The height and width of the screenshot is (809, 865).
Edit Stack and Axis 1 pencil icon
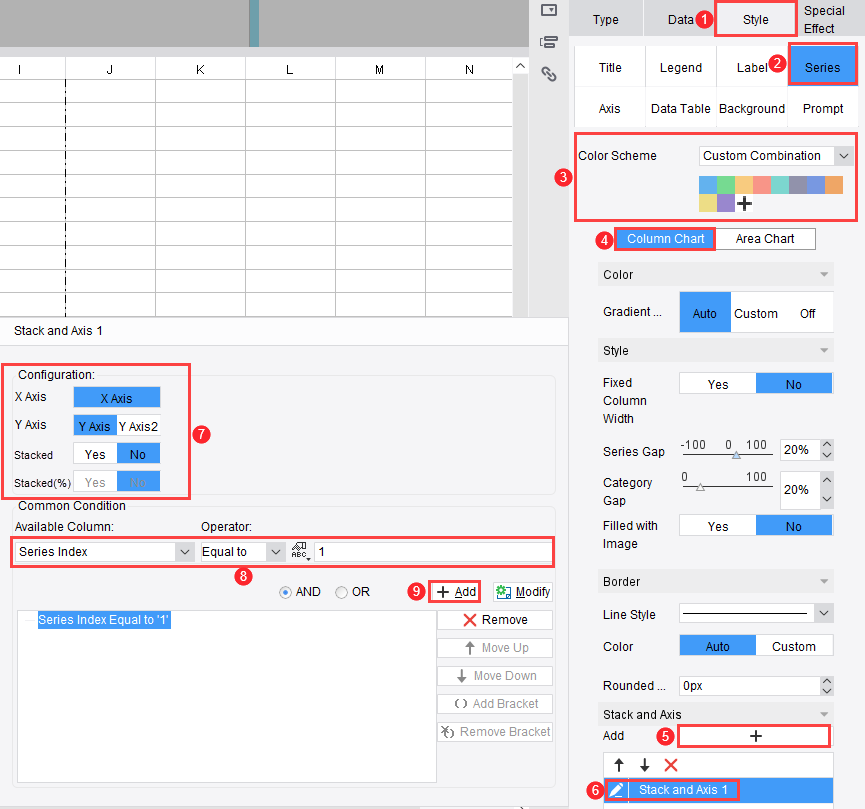coord(616,790)
